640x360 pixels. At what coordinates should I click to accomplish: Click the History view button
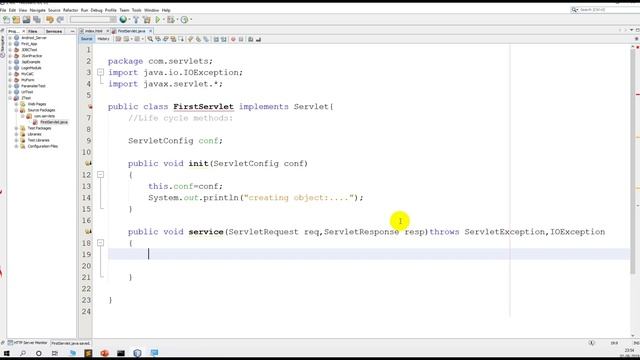(104, 39)
